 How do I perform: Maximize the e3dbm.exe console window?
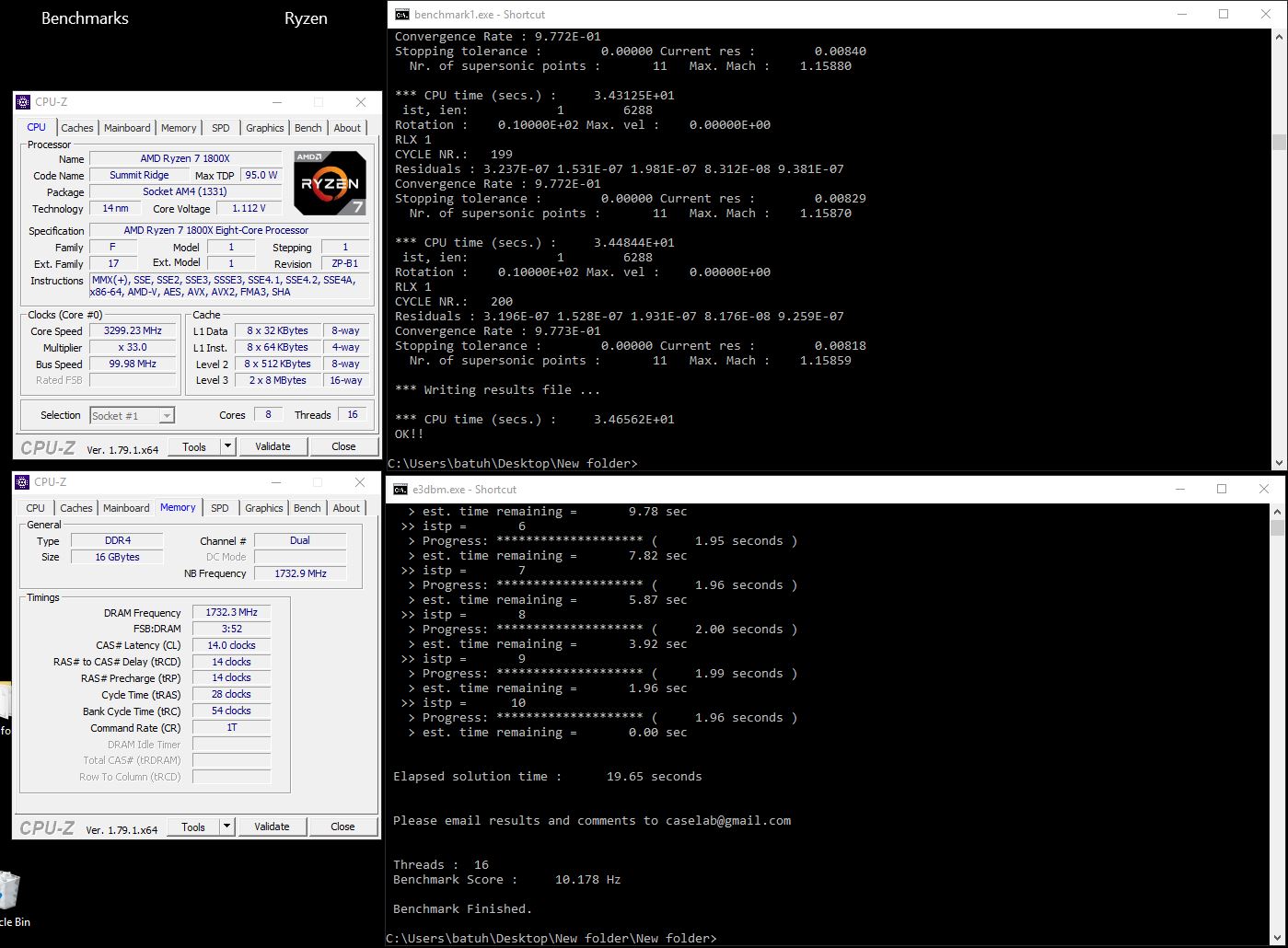pos(1222,489)
